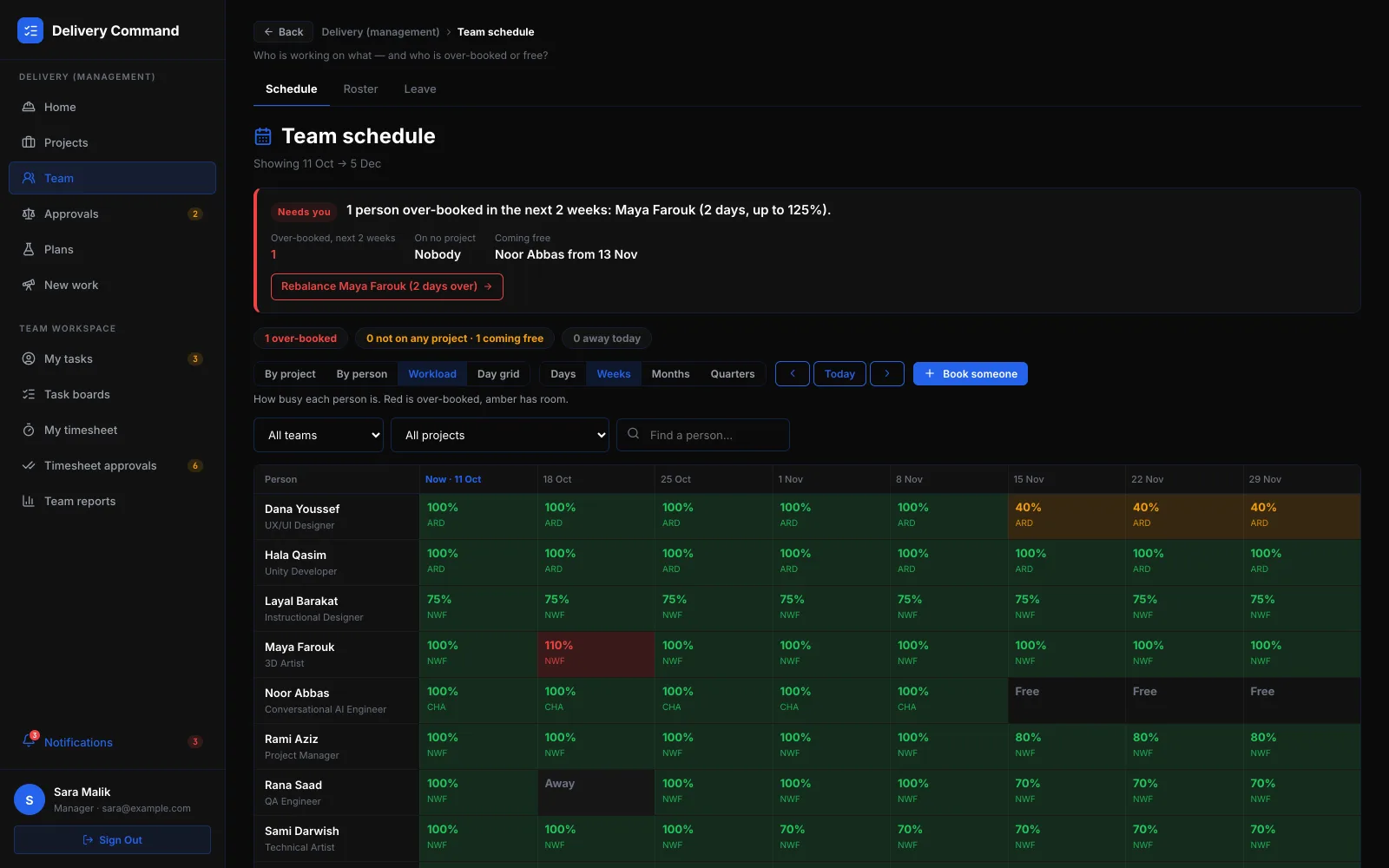
Task: Switch view to Workload
Action: coord(432,374)
